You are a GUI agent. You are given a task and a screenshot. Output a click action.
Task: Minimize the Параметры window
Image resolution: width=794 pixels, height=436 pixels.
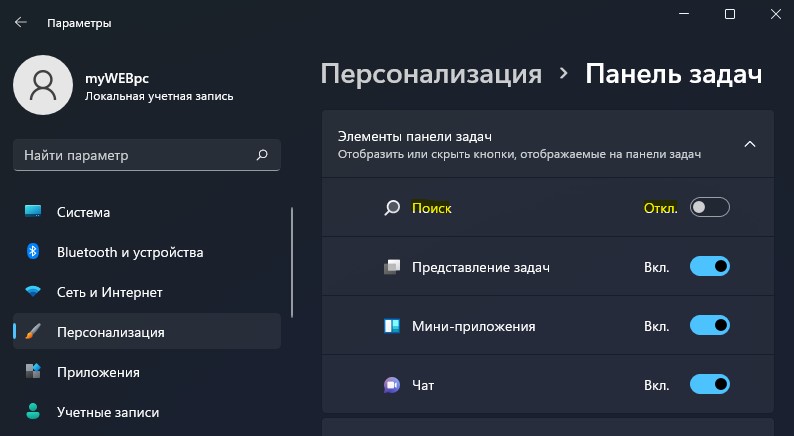pyautogui.click(x=684, y=14)
